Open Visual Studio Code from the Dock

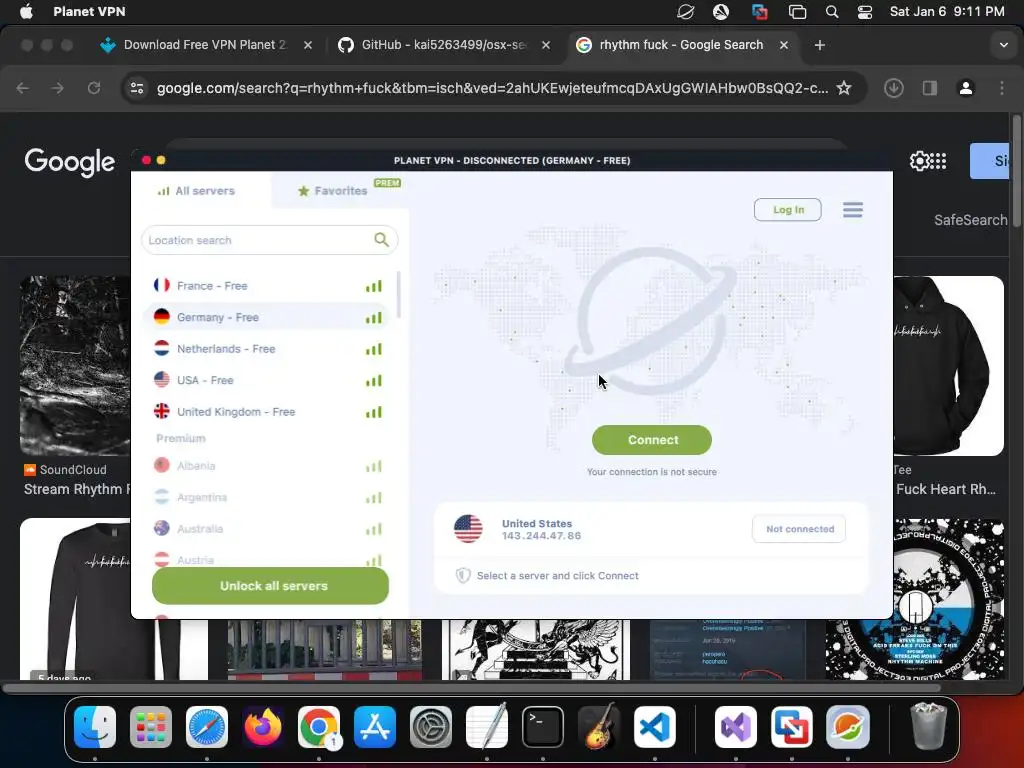pos(654,726)
